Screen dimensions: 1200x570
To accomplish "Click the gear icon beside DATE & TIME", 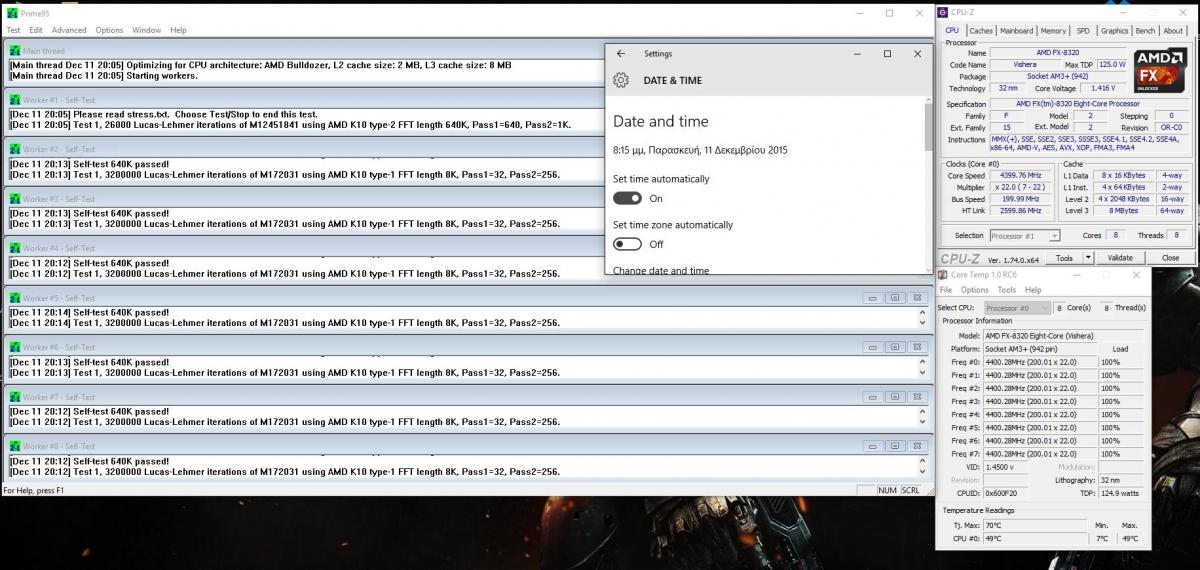I will (621, 80).
